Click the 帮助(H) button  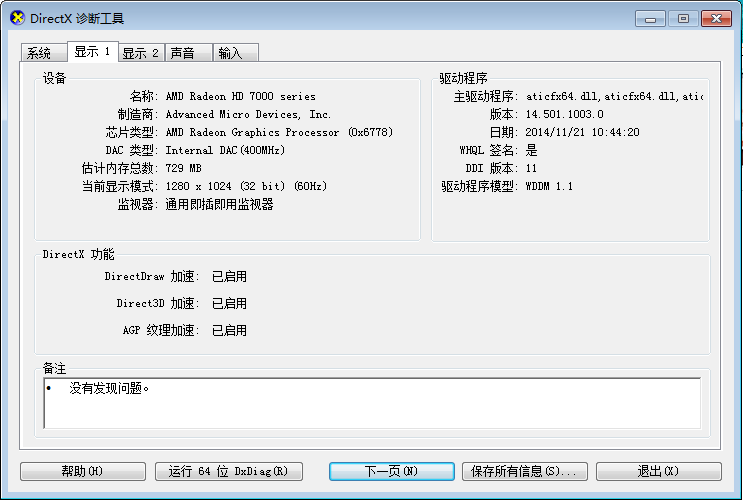tap(83, 471)
